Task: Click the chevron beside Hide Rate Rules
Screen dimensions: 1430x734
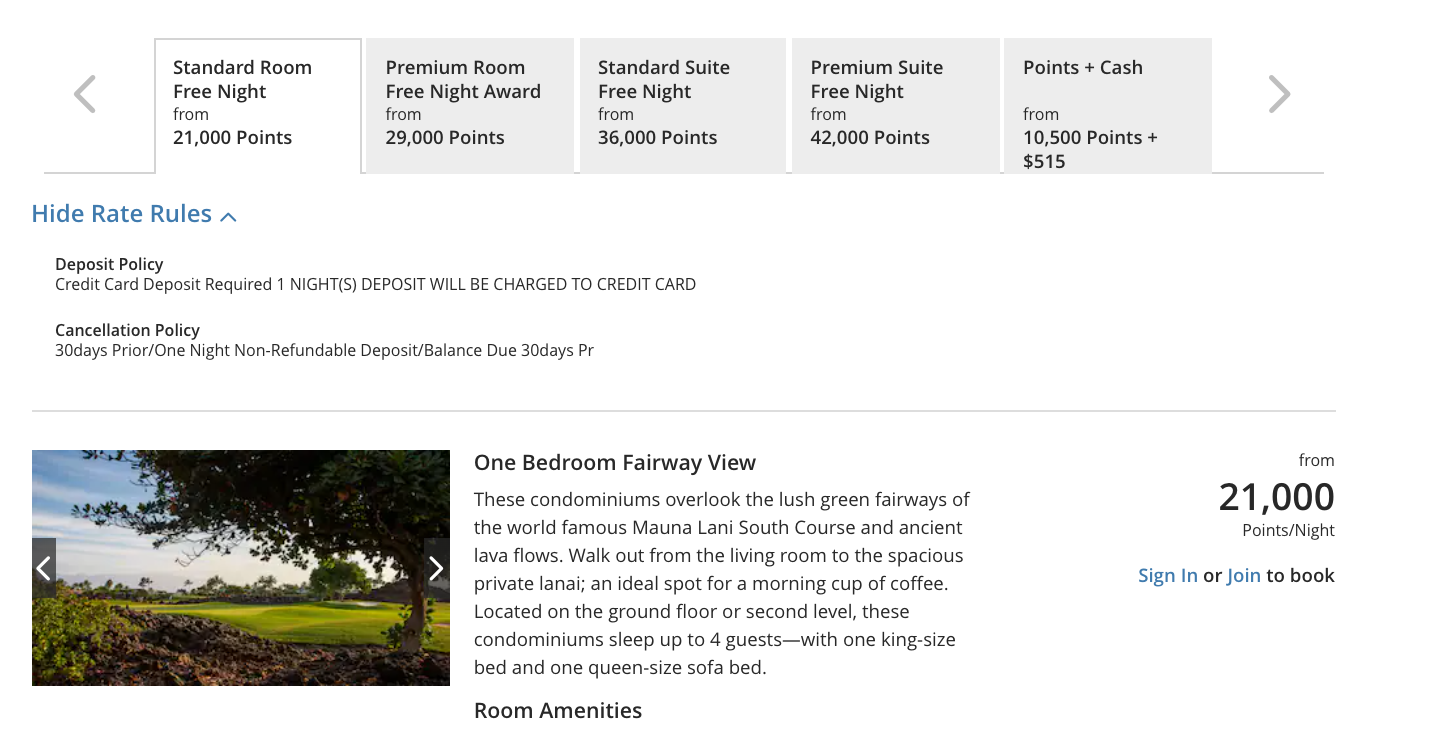Action: pyautogui.click(x=228, y=216)
